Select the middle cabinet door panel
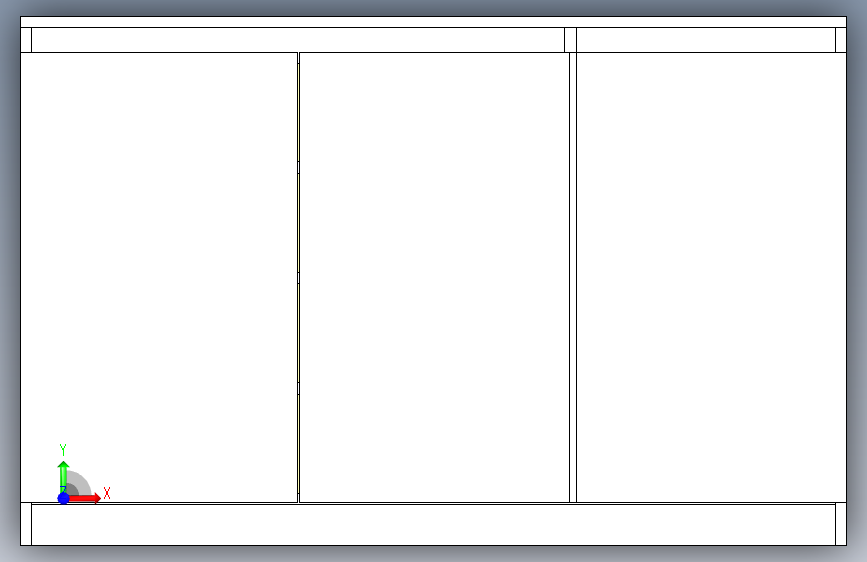The image size is (867, 562). 434,277
